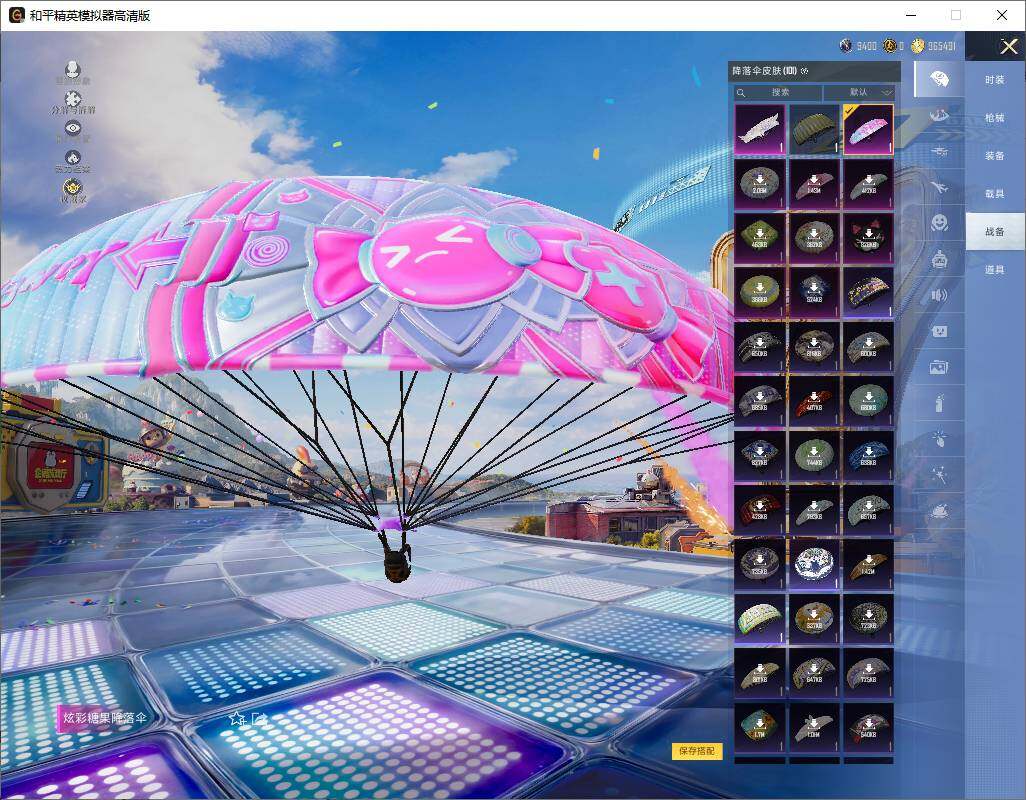This screenshot has height=800, width=1026.
Task: Click the info icon beside 降落伞皮肤 title
Action: coord(804,71)
